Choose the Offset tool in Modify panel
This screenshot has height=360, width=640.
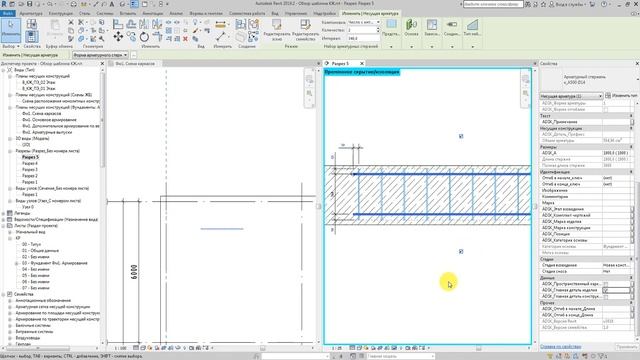click(x=131, y=24)
